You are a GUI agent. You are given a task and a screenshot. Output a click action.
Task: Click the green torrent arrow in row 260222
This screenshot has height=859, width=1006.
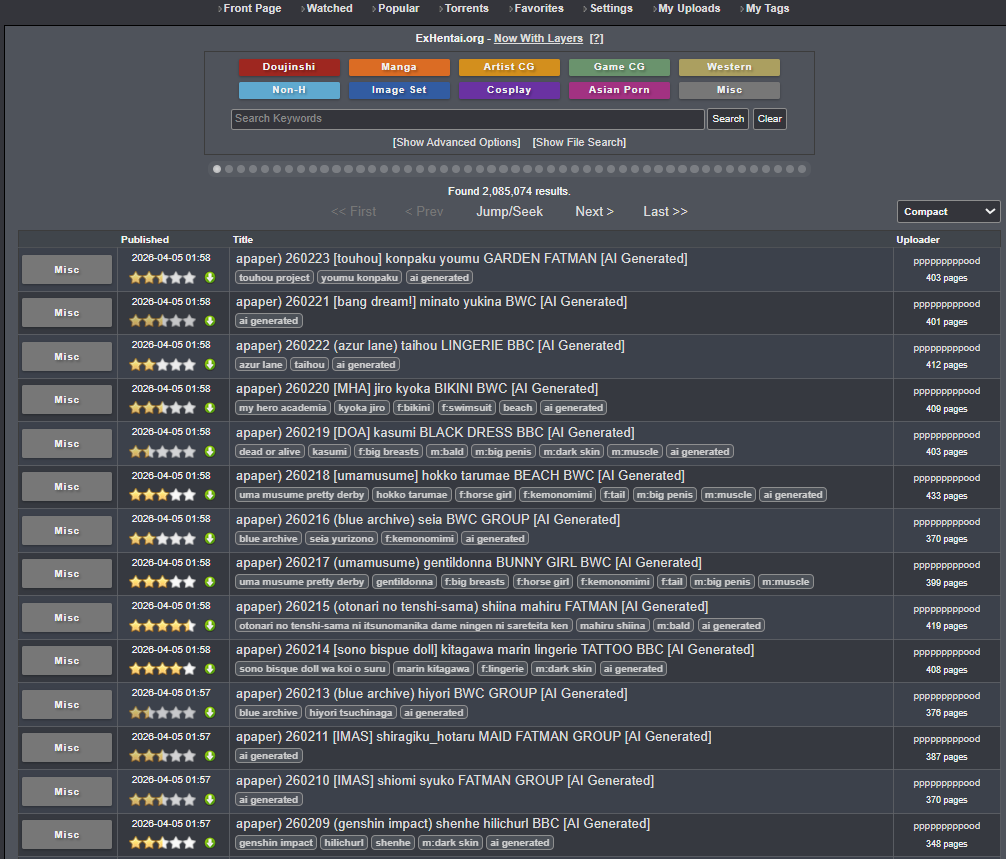210,364
